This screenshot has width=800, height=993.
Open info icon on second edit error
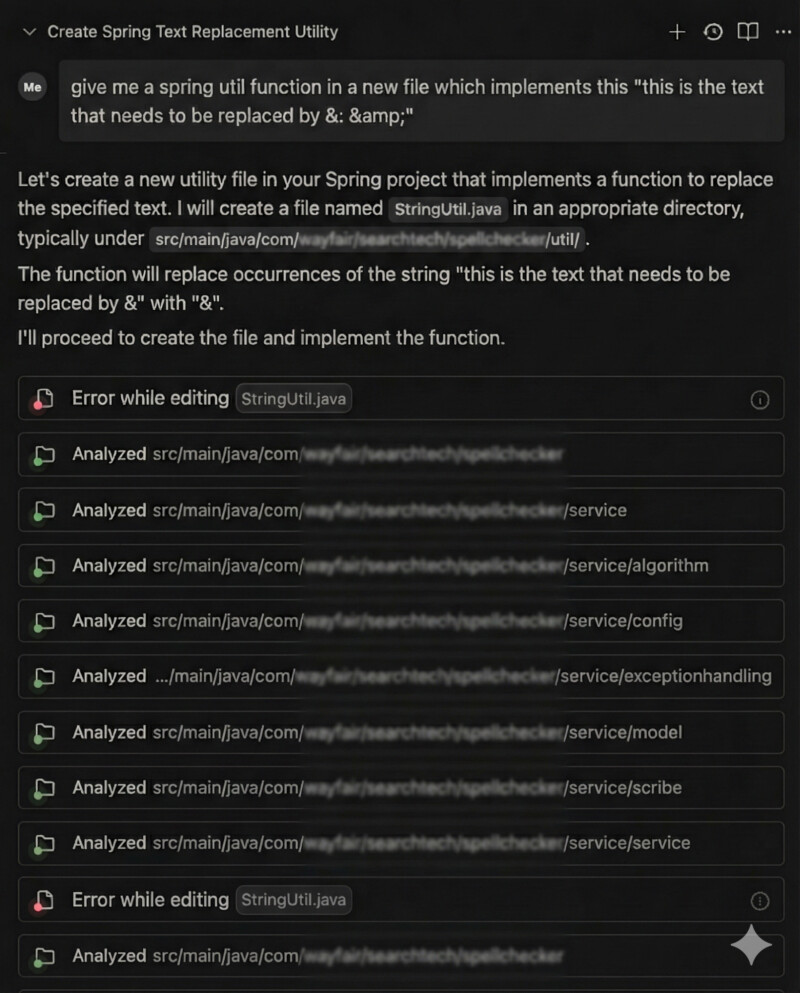click(x=760, y=901)
